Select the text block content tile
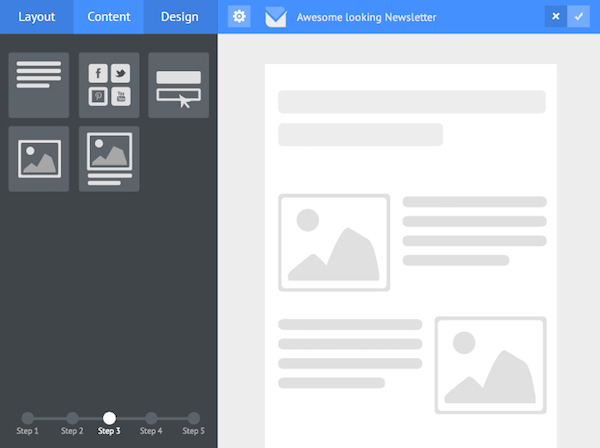600x448 pixels. click(39, 84)
